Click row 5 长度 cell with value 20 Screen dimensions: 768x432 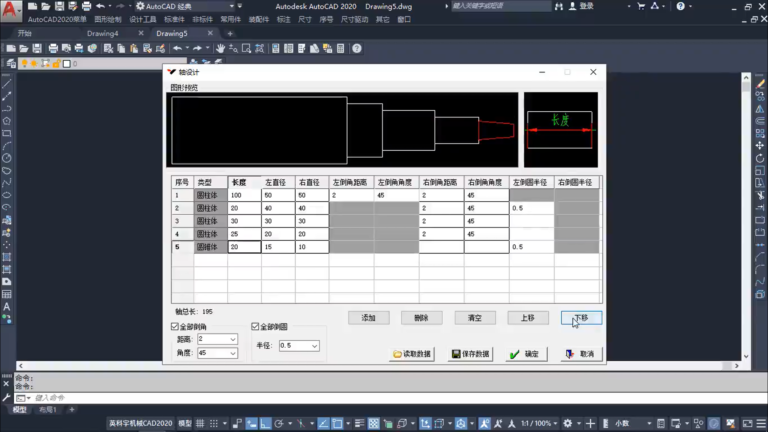[244, 247]
